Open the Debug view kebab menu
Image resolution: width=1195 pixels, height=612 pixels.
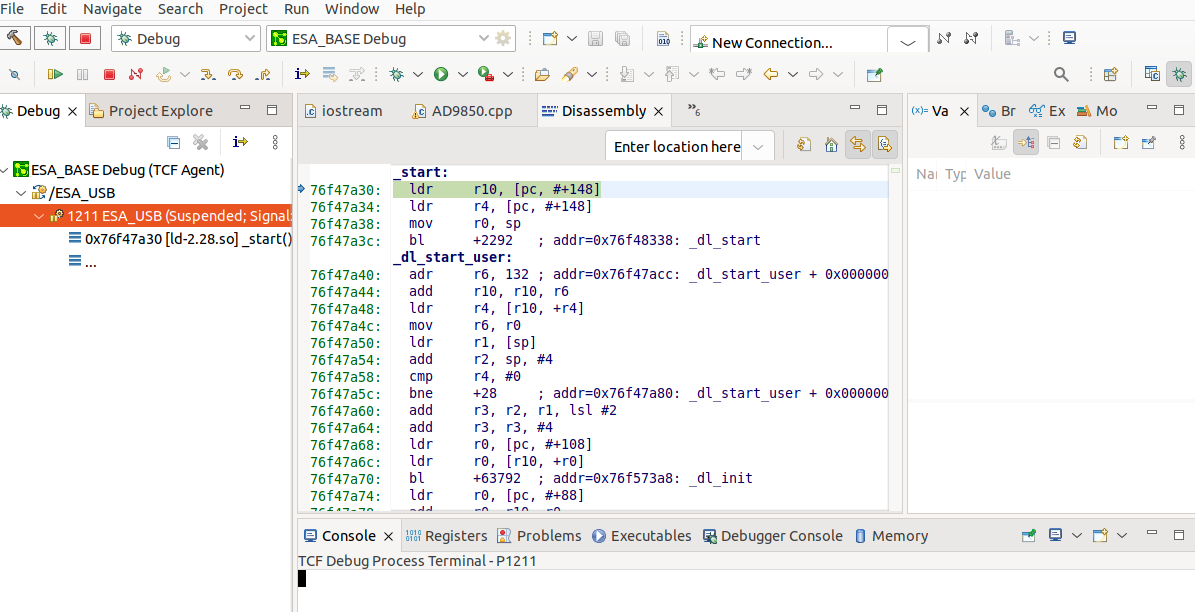[x=275, y=142]
